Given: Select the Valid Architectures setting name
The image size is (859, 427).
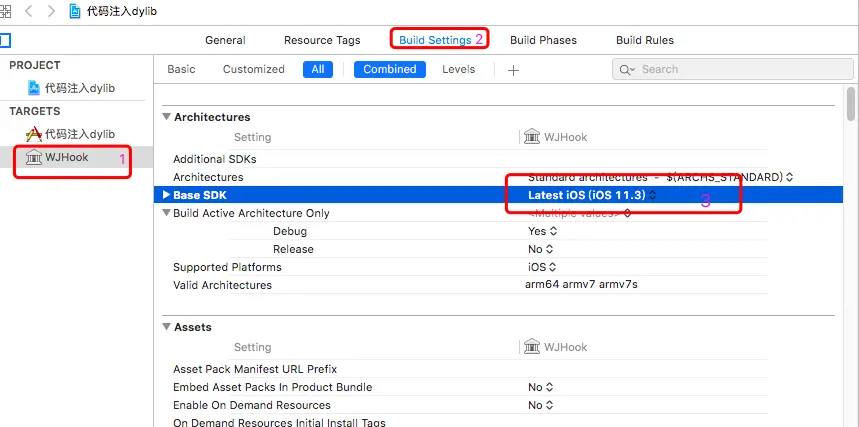Looking at the screenshot, I should coord(222,285).
